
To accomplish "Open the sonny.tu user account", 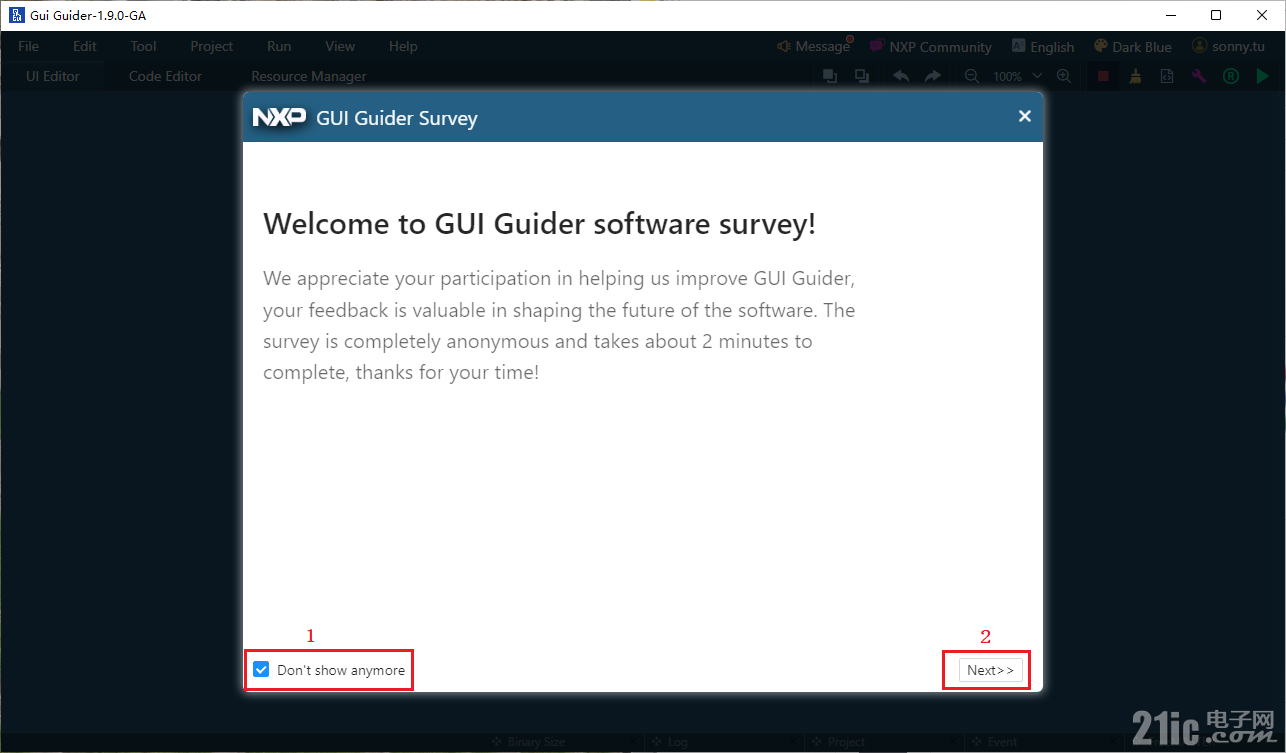I will tap(1228, 46).
